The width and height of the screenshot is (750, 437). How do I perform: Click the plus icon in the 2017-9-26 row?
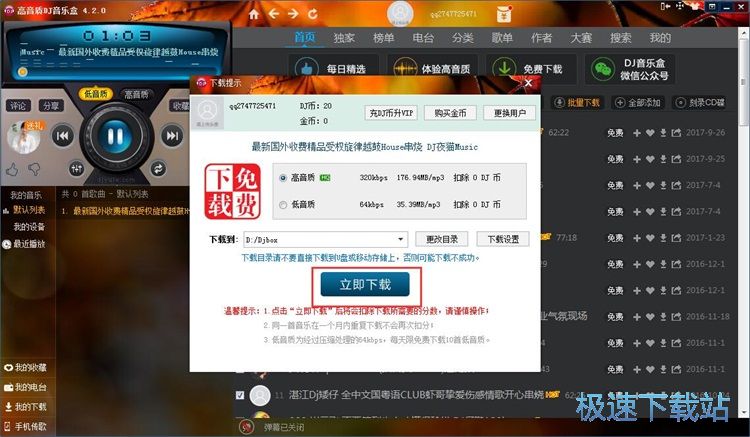point(637,133)
